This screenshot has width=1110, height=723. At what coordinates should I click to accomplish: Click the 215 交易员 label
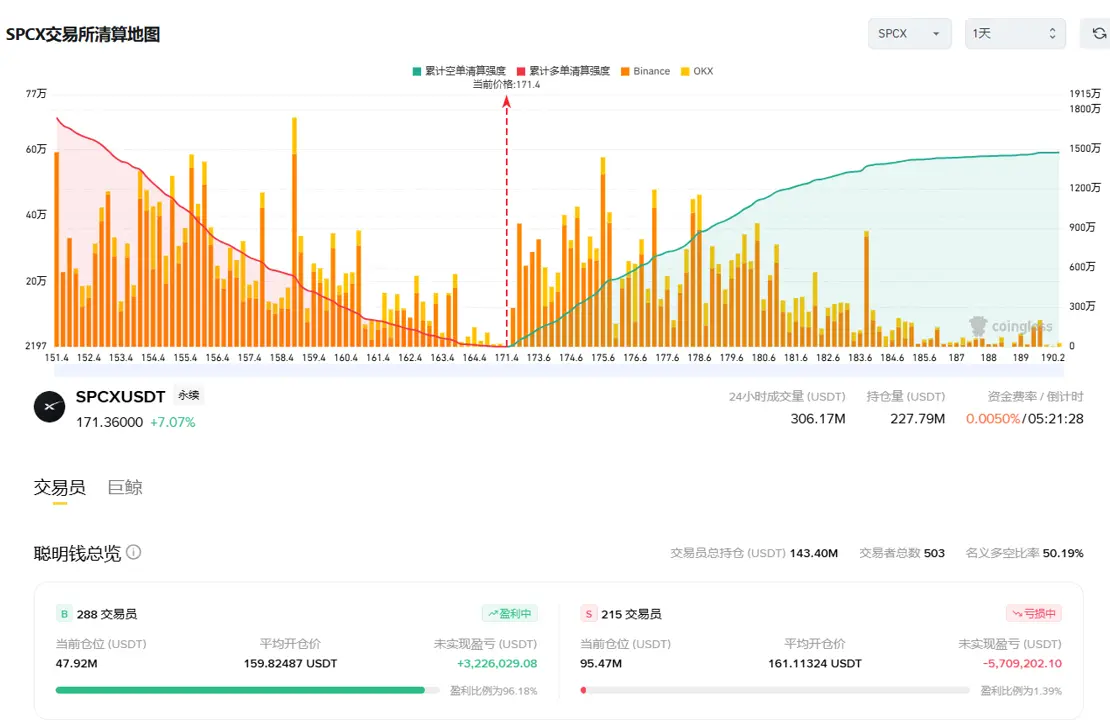[x=631, y=614]
